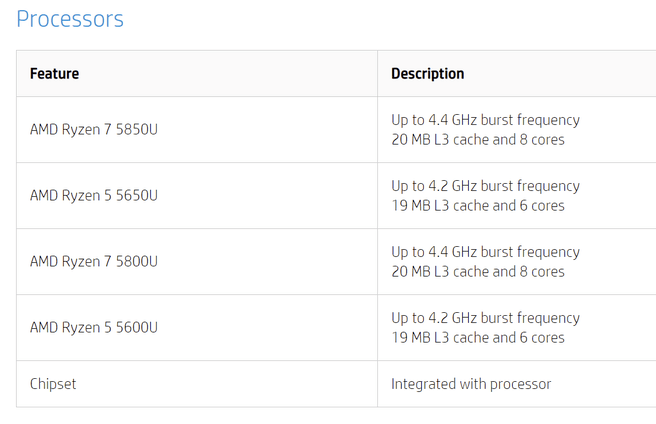Screen dimensions: 656x424
Task: Click the Description column header
Action: click(427, 74)
